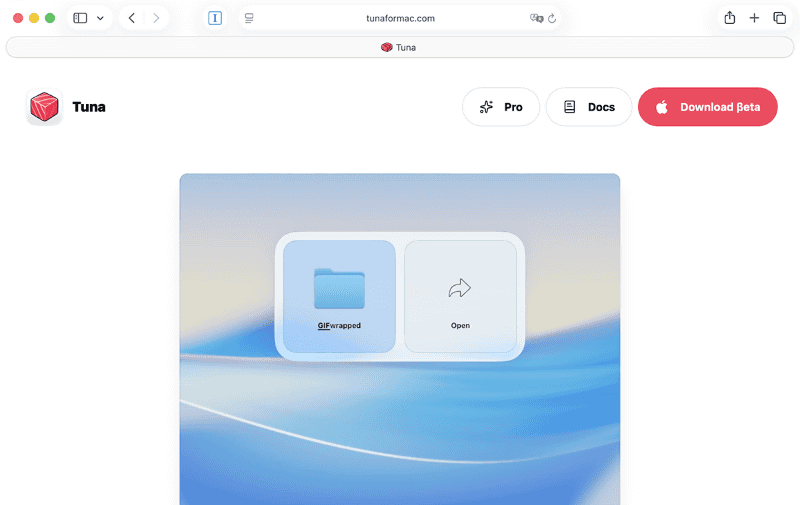
Task: Open the Safari sidebar toggle icon
Action: [x=80, y=18]
